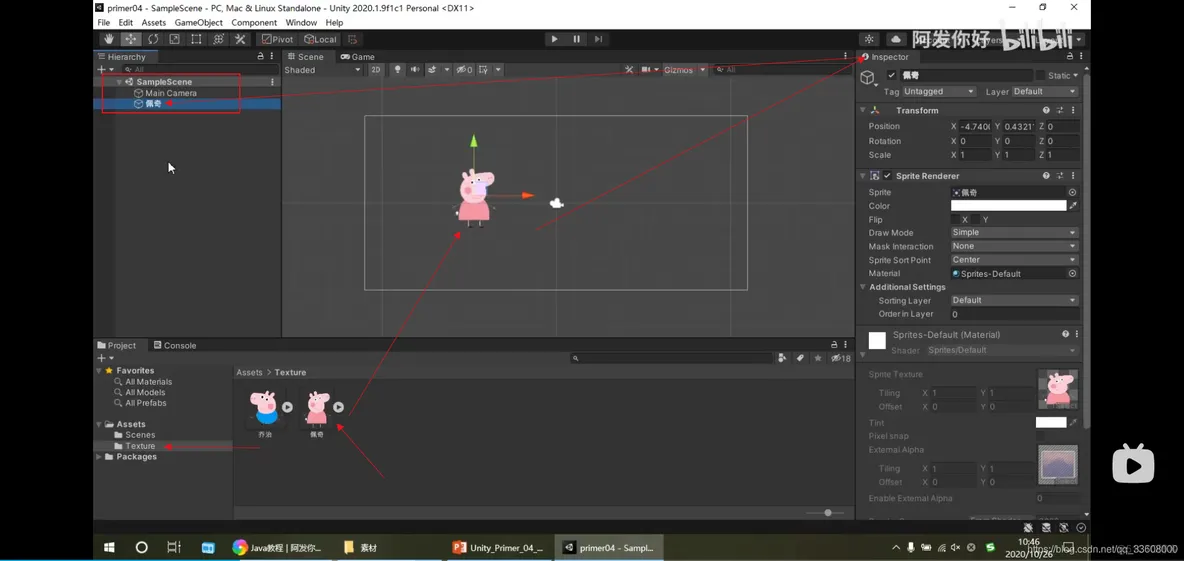
Task: Select the Rotate tool
Action: (x=153, y=39)
